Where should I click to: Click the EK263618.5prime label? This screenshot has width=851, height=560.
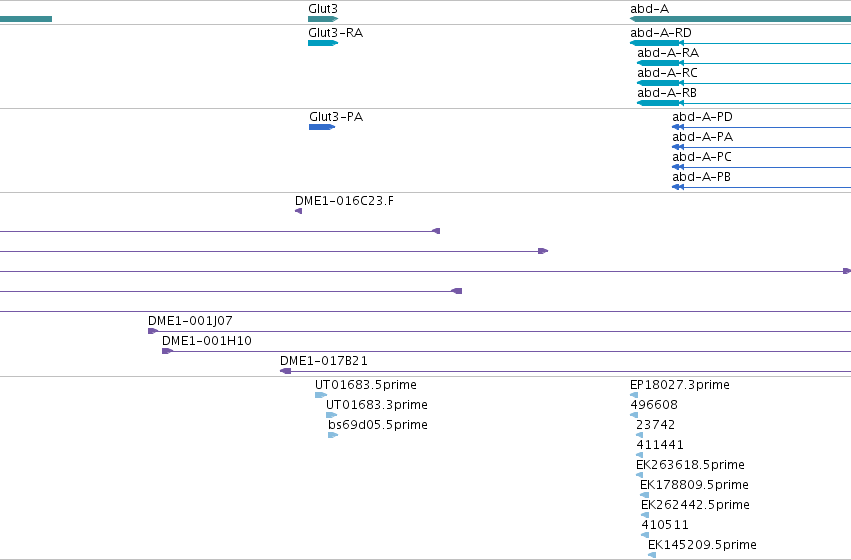[690, 465]
